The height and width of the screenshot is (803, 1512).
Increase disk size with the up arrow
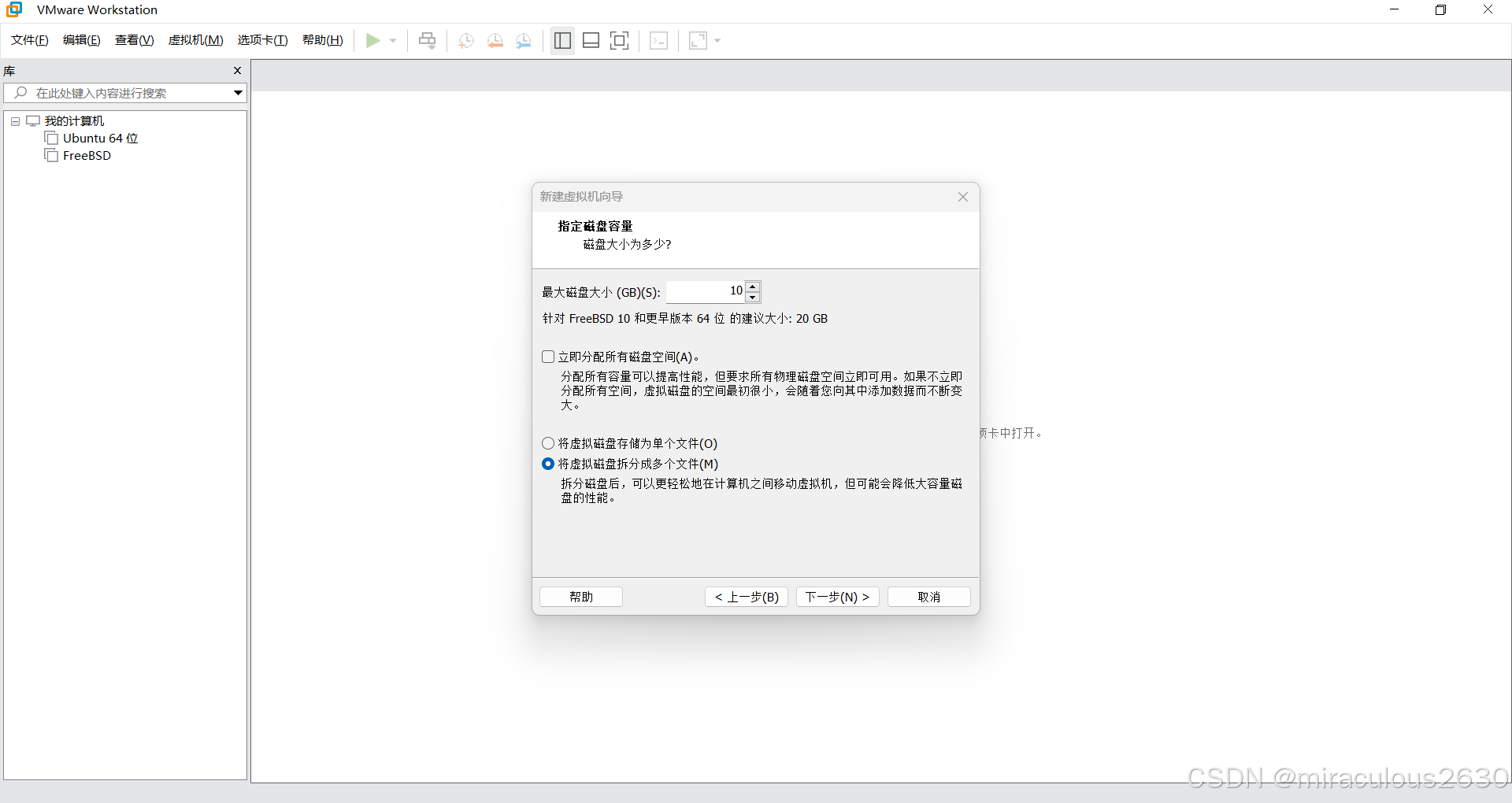pos(753,287)
